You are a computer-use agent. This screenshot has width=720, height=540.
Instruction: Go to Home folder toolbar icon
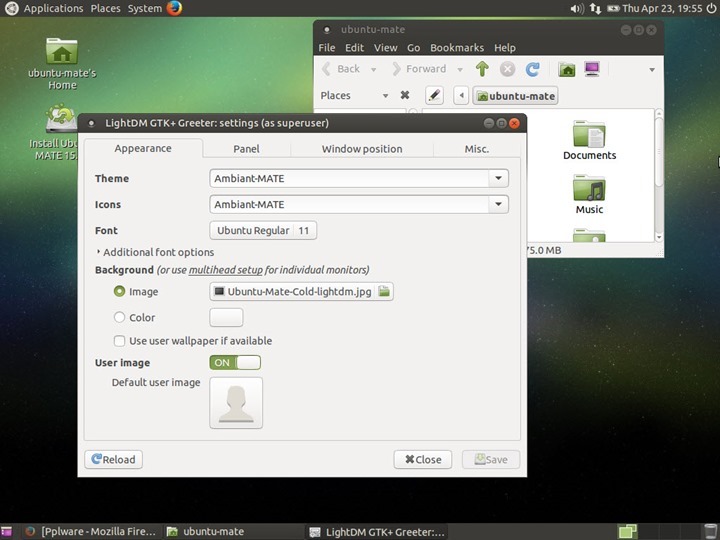click(567, 69)
